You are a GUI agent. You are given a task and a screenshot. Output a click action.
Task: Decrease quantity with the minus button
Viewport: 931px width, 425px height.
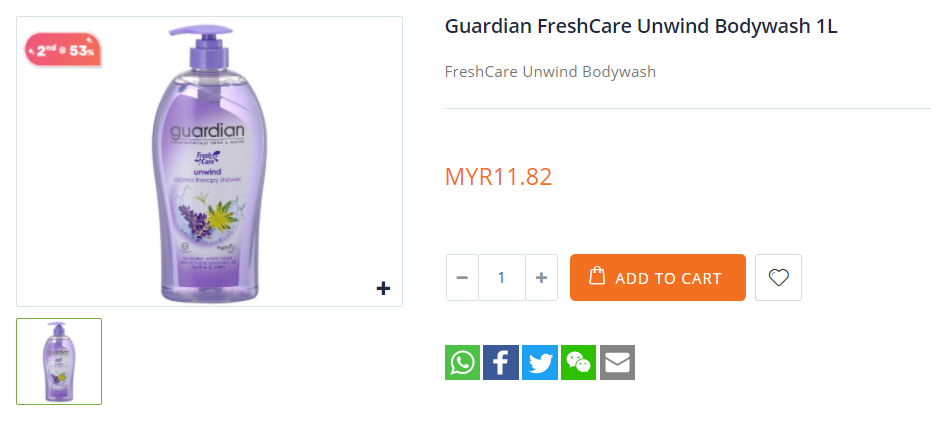coord(462,278)
